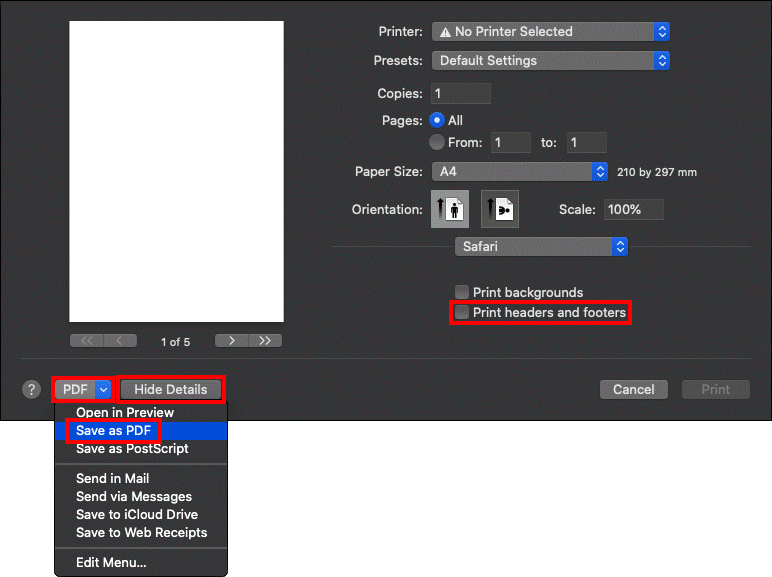The height and width of the screenshot is (577, 772).
Task: Open the Printer dropdown
Action: pos(551,32)
